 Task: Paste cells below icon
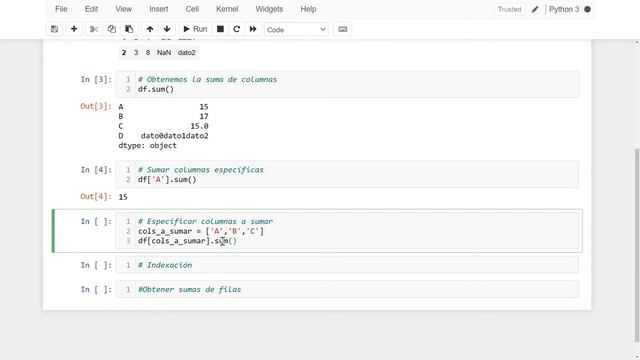coord(129,29)
